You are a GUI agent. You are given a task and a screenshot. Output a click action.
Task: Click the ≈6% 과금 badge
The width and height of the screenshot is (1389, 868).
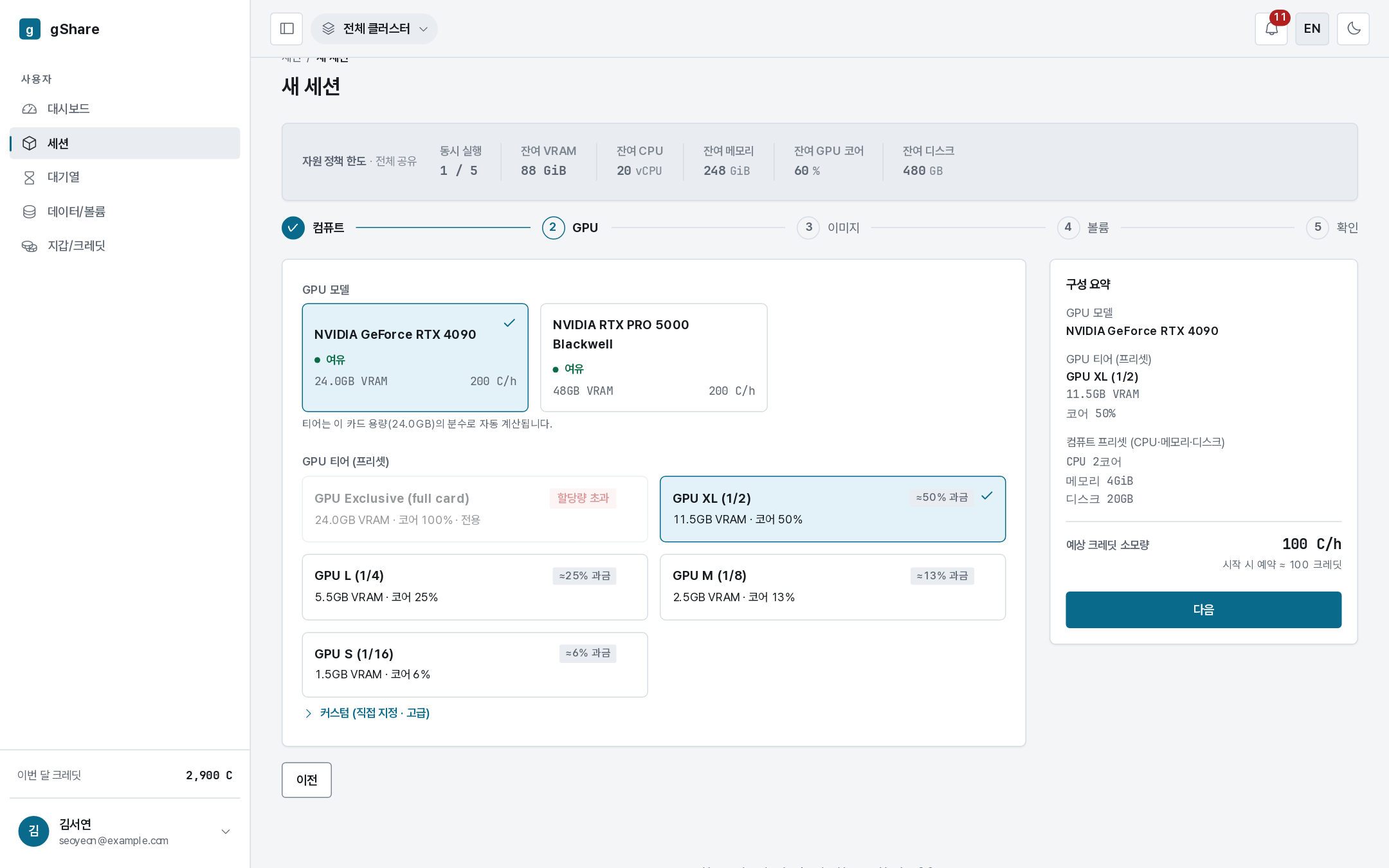588,653
